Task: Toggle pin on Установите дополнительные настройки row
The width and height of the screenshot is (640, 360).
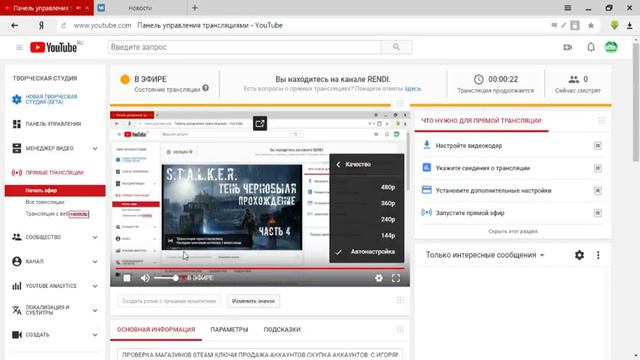Action: 598,191
